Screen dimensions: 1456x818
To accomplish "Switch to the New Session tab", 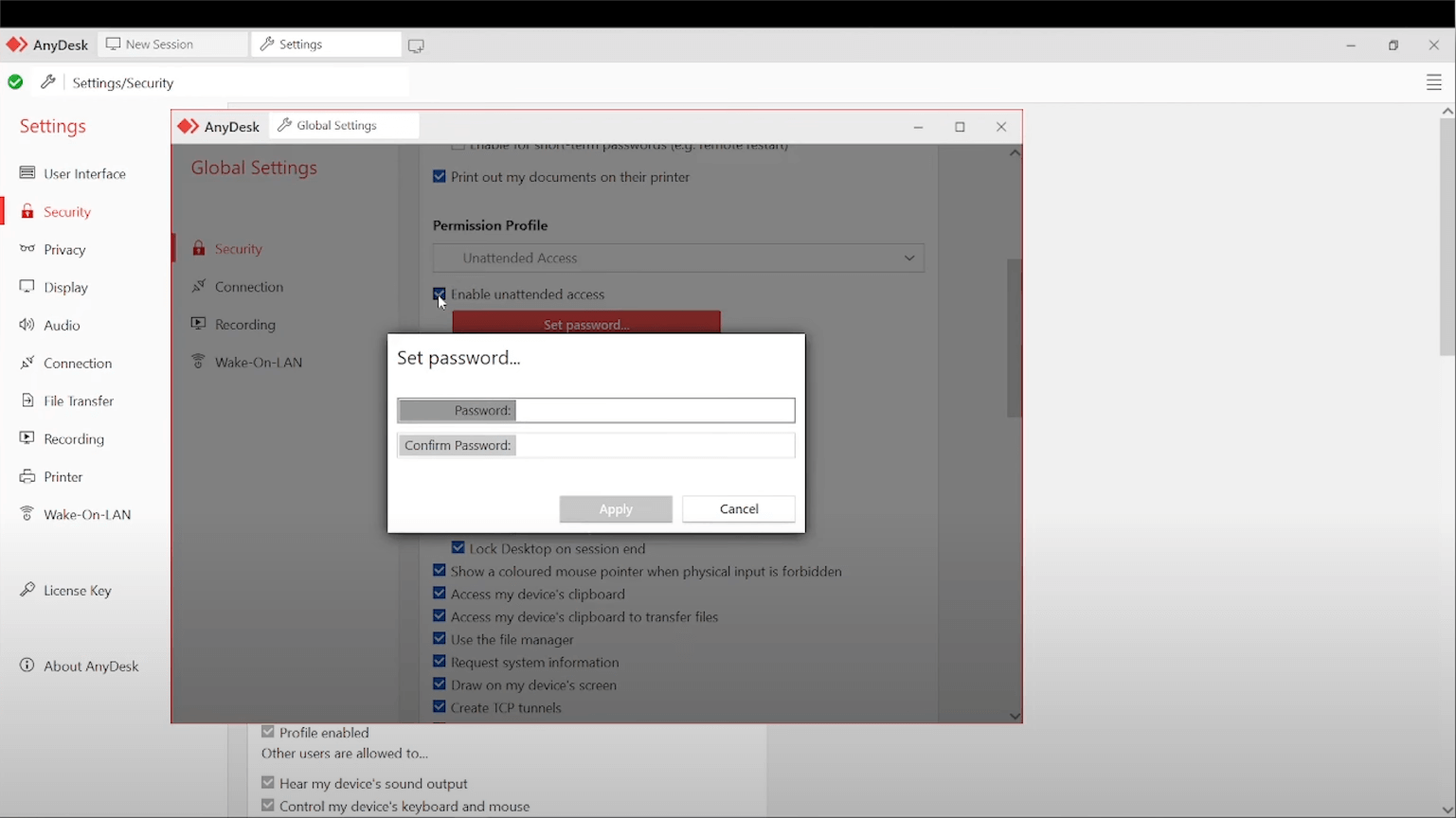I will tap(173, 44).
